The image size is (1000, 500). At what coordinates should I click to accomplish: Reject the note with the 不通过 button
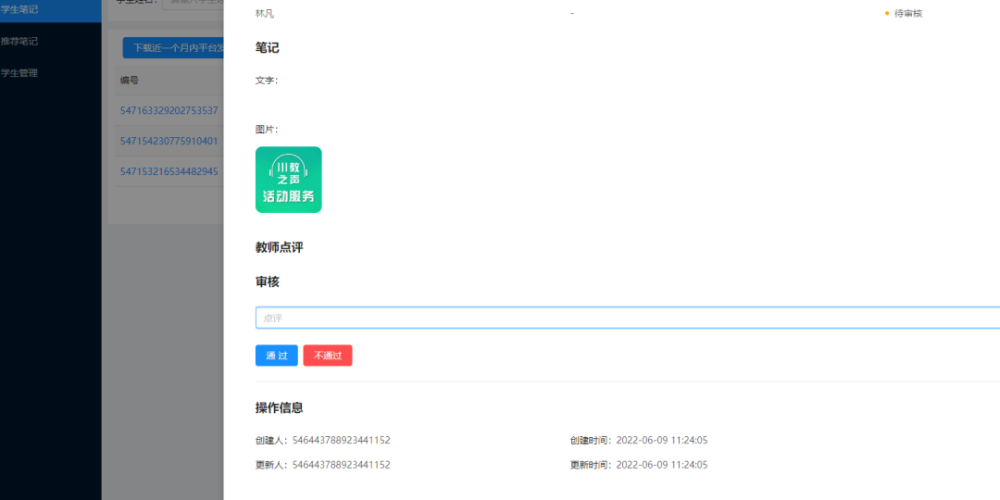coord(328,355)
